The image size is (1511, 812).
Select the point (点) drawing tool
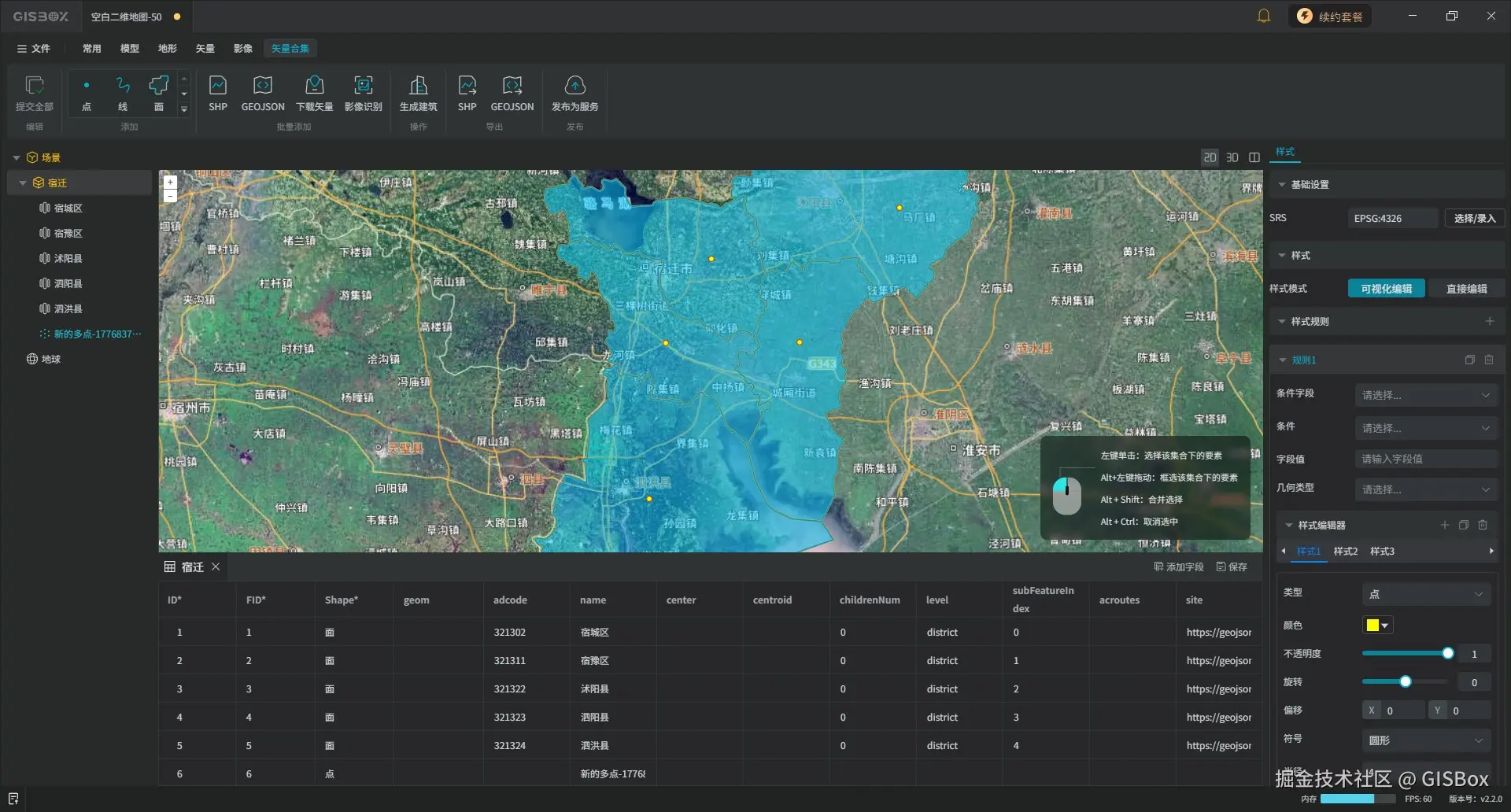(87, 93)
